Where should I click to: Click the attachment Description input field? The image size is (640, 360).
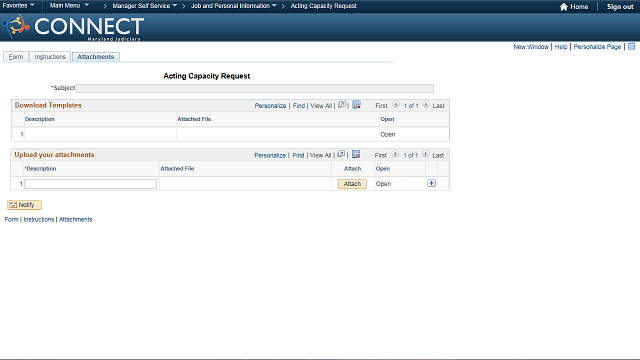point(91,184)
